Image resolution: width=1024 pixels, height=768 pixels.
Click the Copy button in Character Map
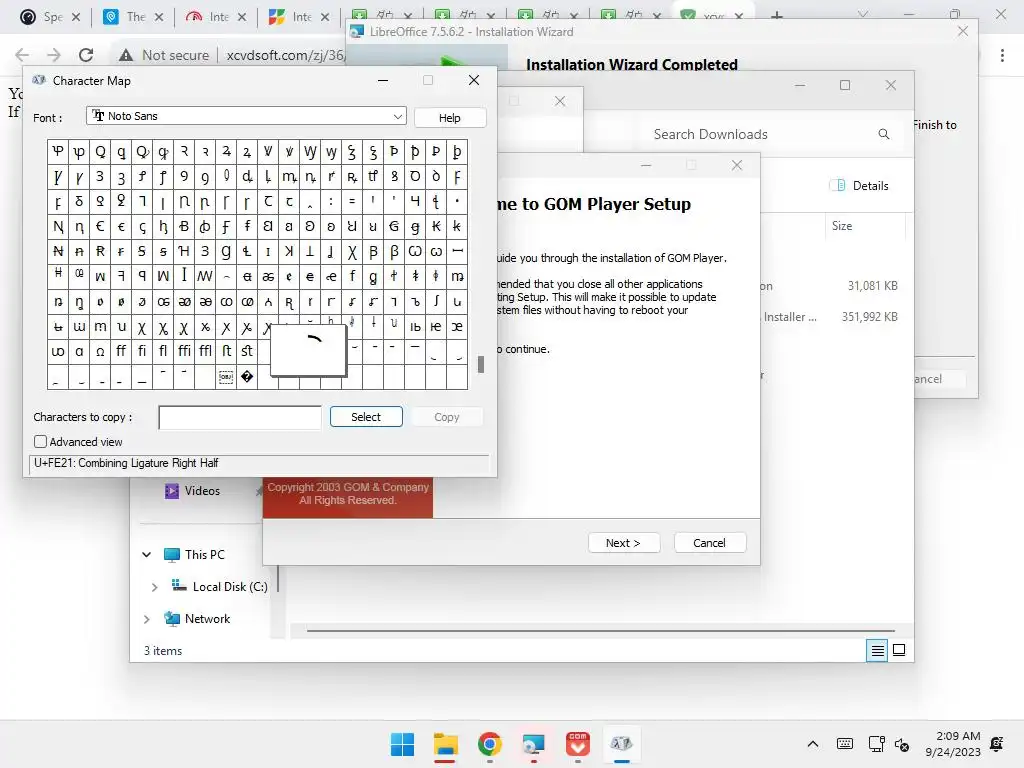447,417
